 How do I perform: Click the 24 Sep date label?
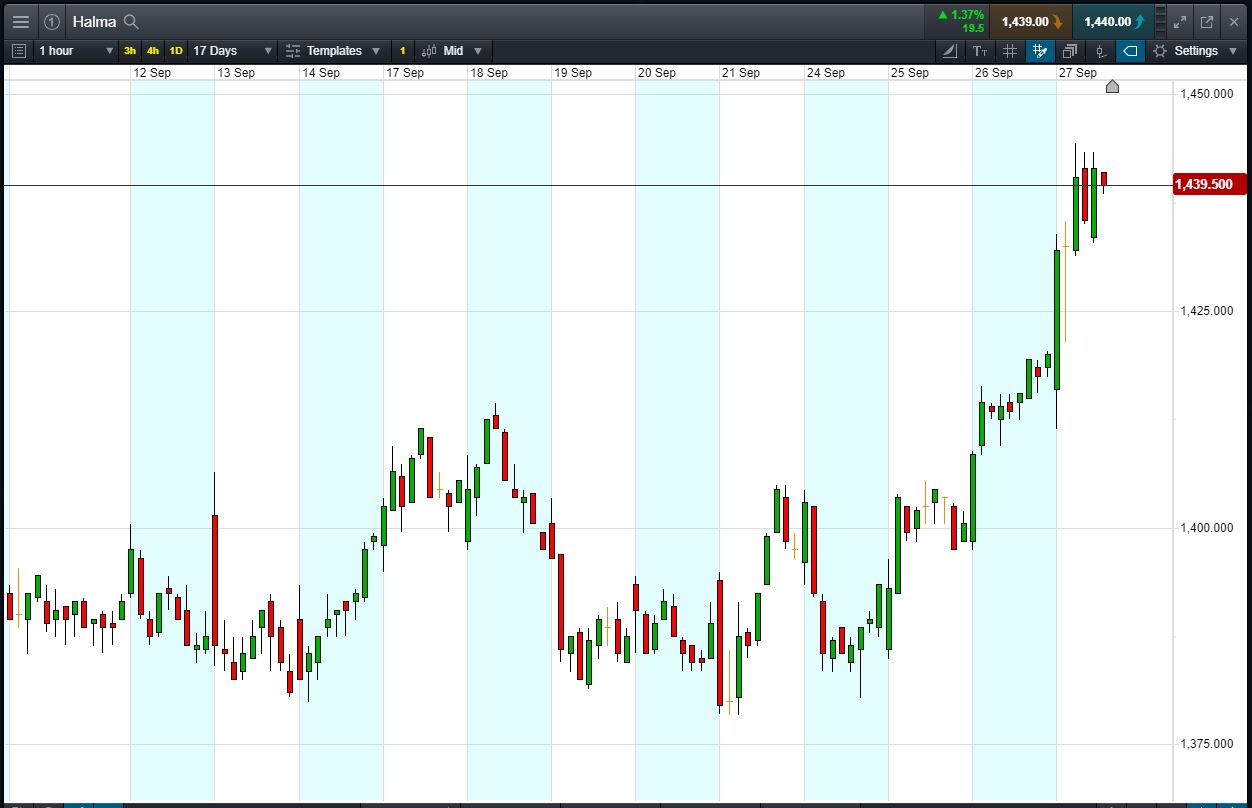(826, 73)
